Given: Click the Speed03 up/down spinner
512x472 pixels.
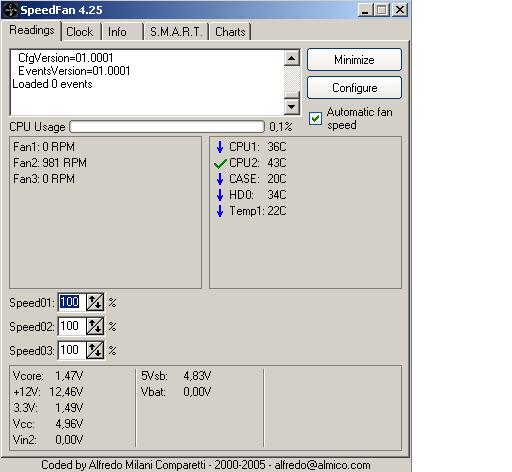Looking at the screenshot, I should pos(95,350).
